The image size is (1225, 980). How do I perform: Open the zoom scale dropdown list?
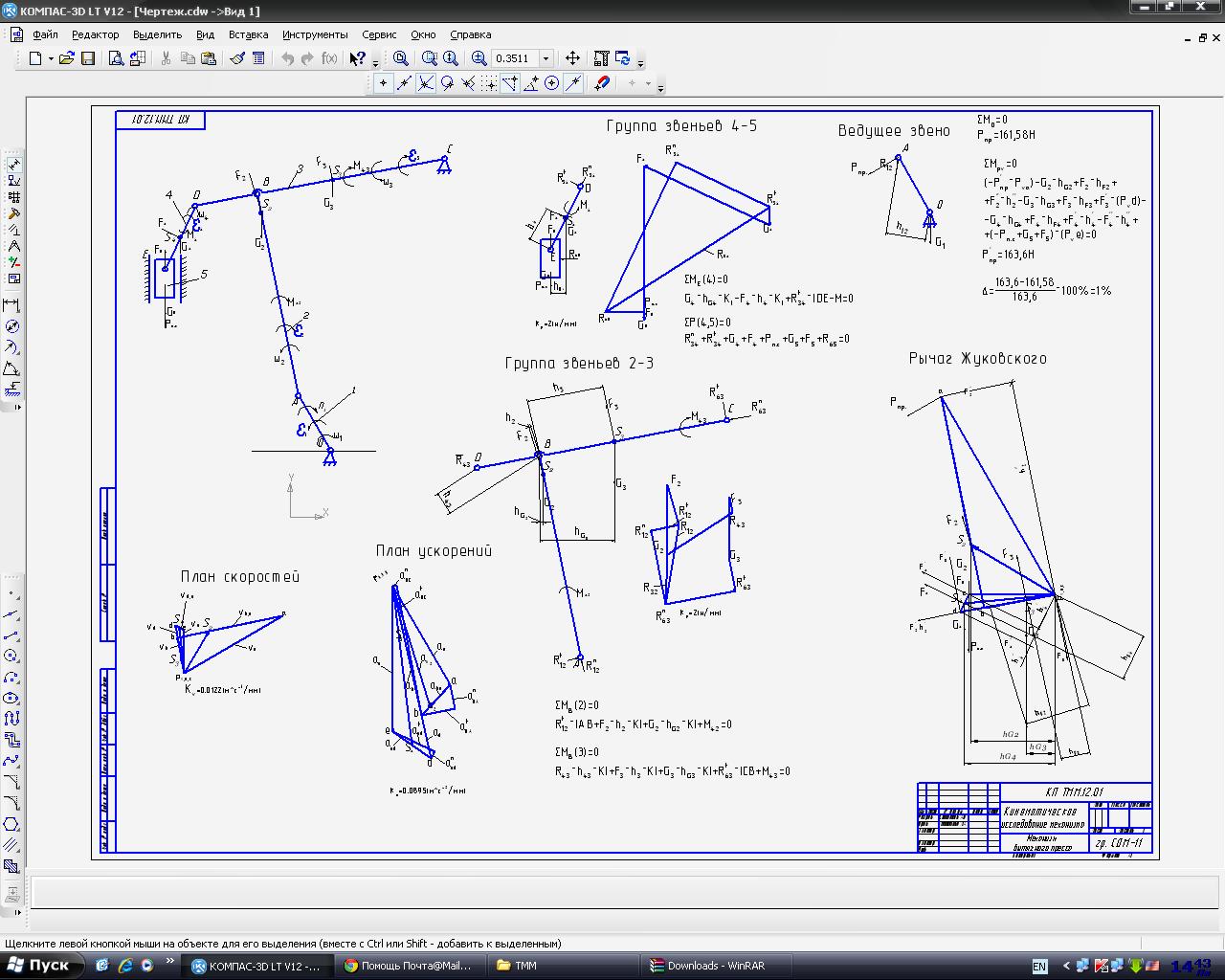click(546, 58)
